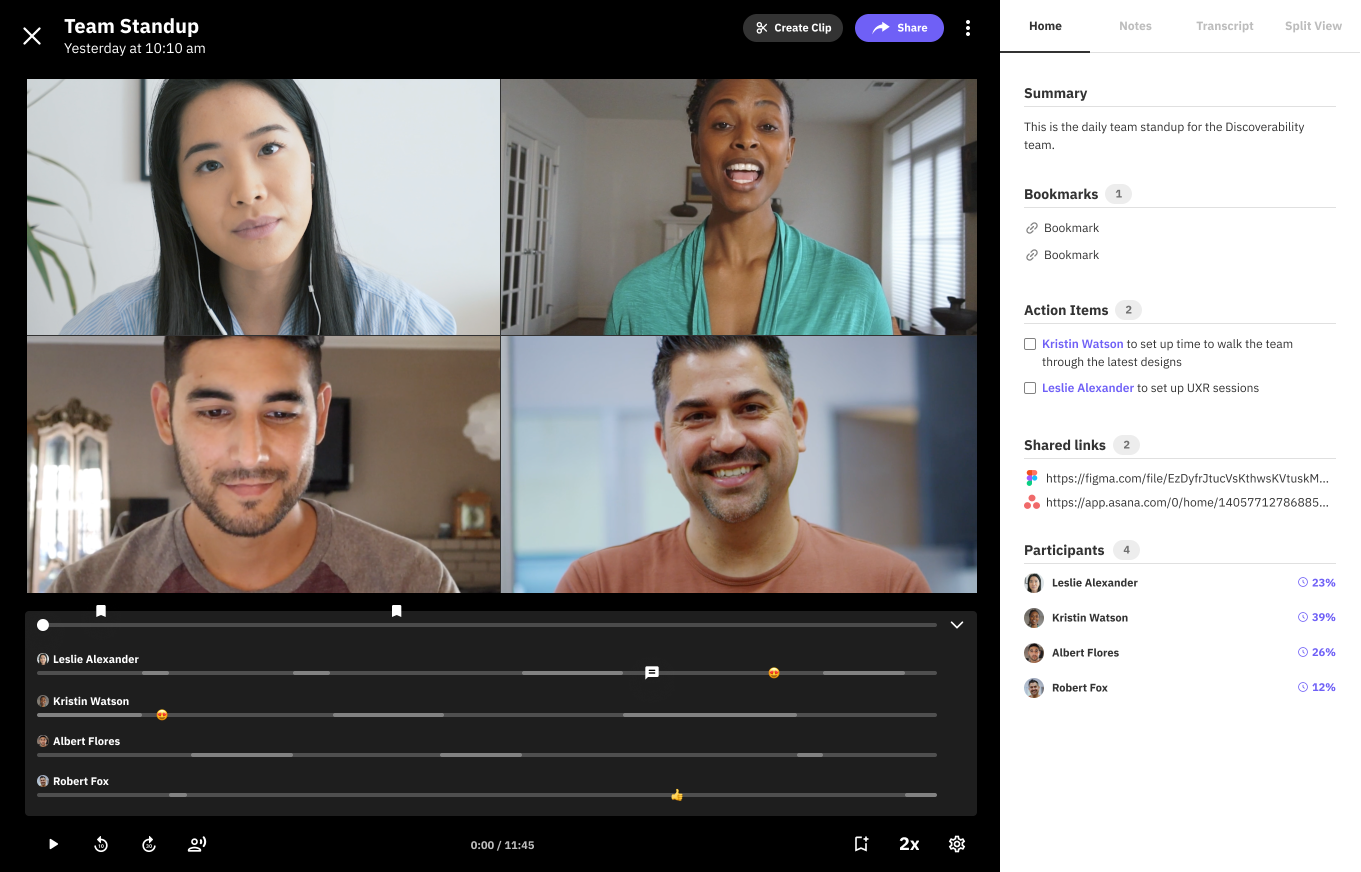Screen dimensions: 1361x872
Task: Select Robert Fox avatar in Participants list
Action: tap(1034, 688)
